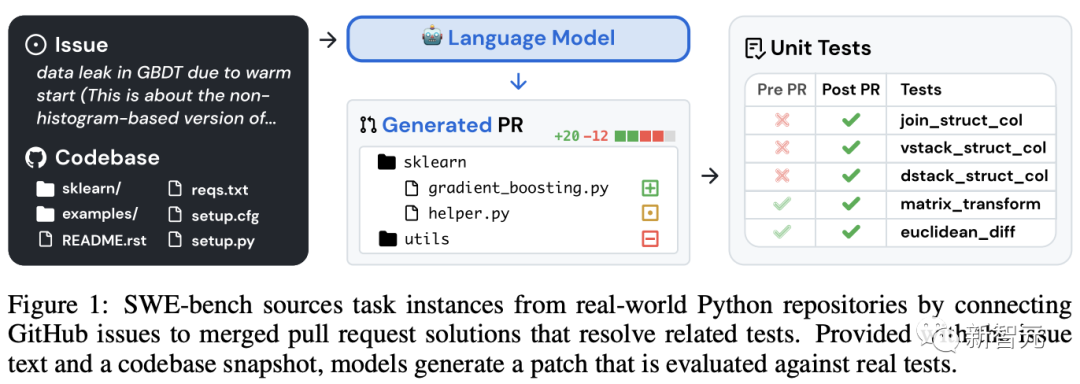Select the Post PR column header
Screen dimensions: 1080x384
851,89
